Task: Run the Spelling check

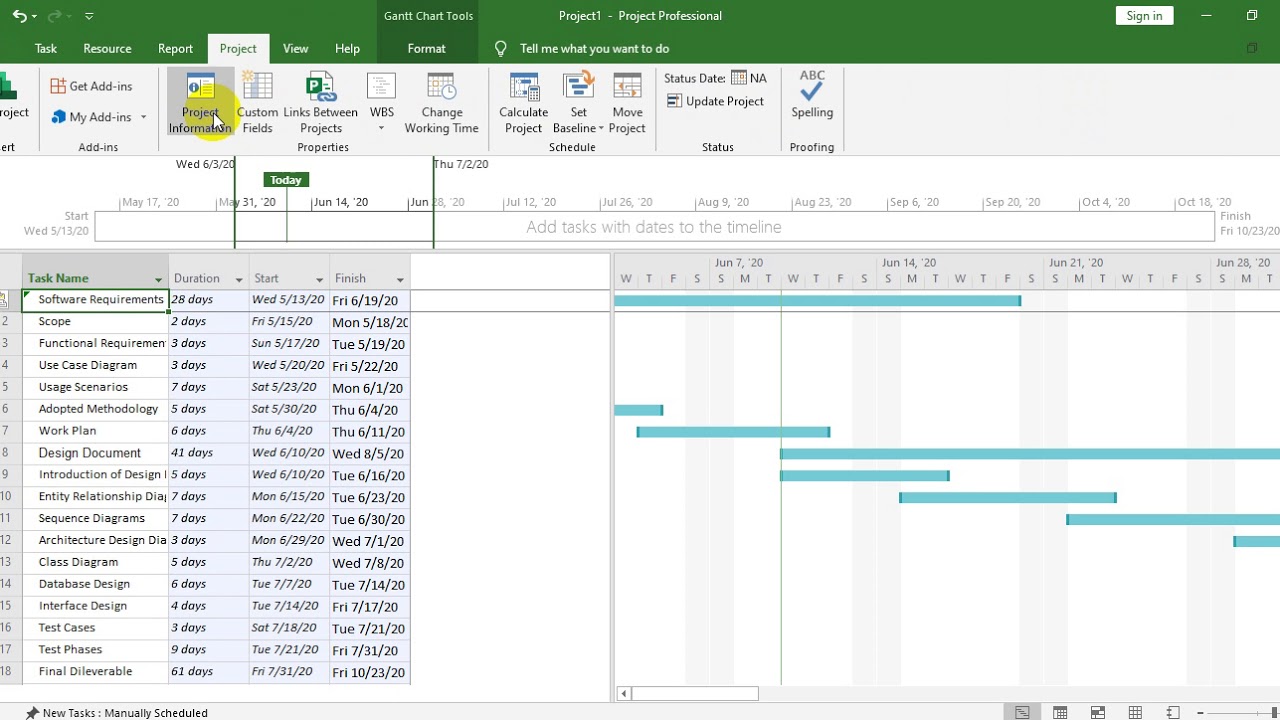Action: tap(812, 95)
